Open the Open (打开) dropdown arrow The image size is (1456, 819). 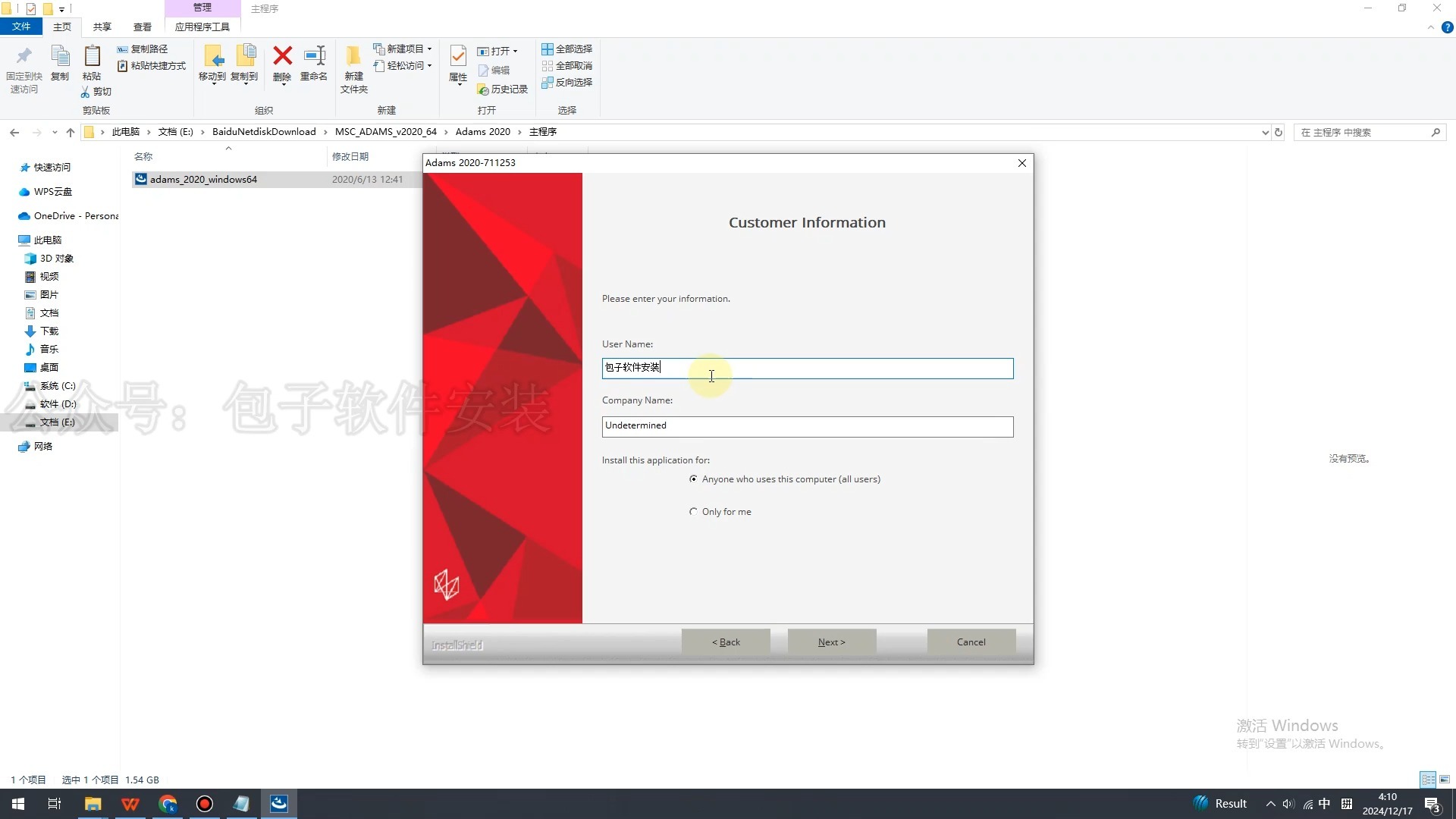click(516, 52)
